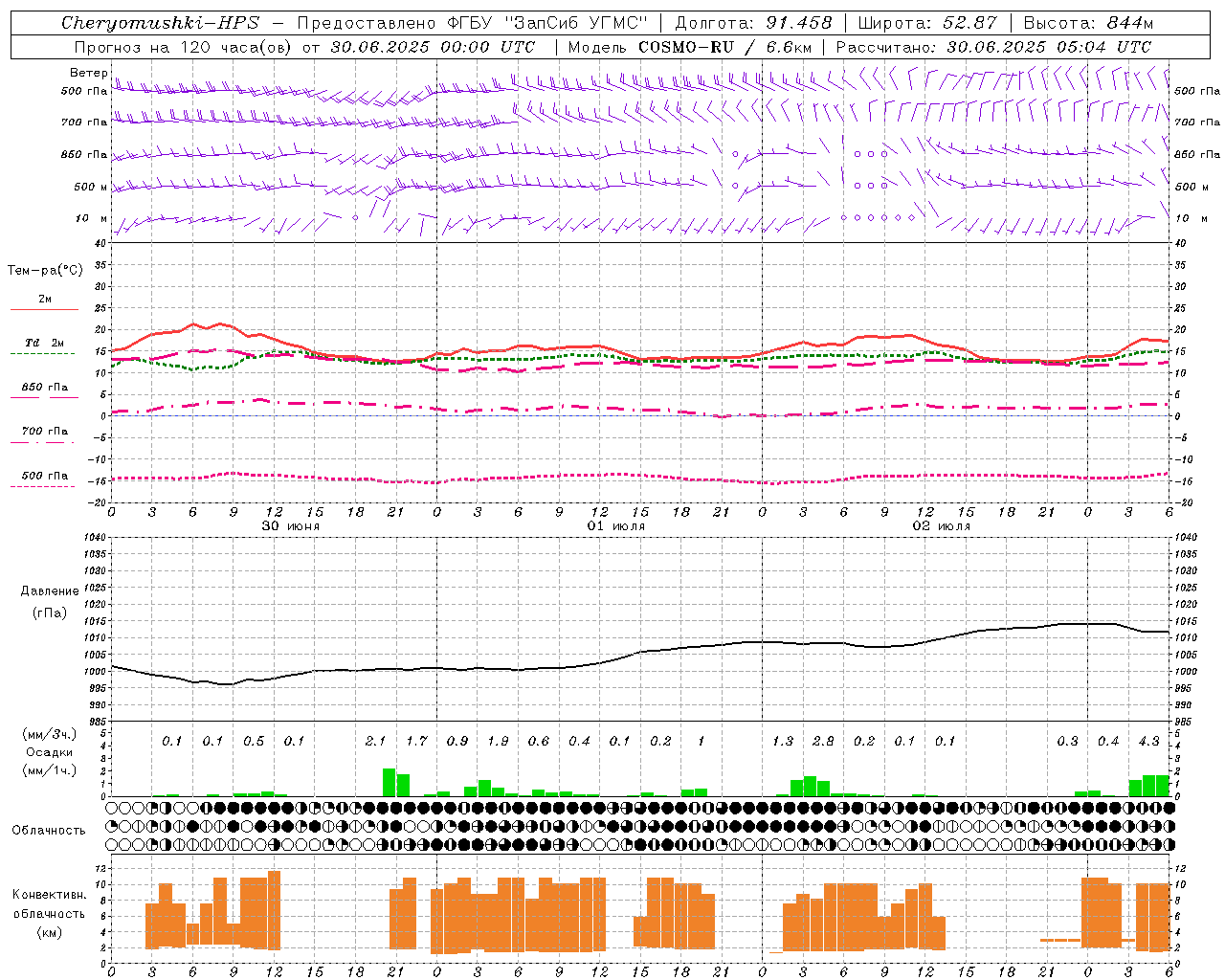Click the precipitation value "0.5"
Viewport: 1225px width, 980px height.
point(254,741)
